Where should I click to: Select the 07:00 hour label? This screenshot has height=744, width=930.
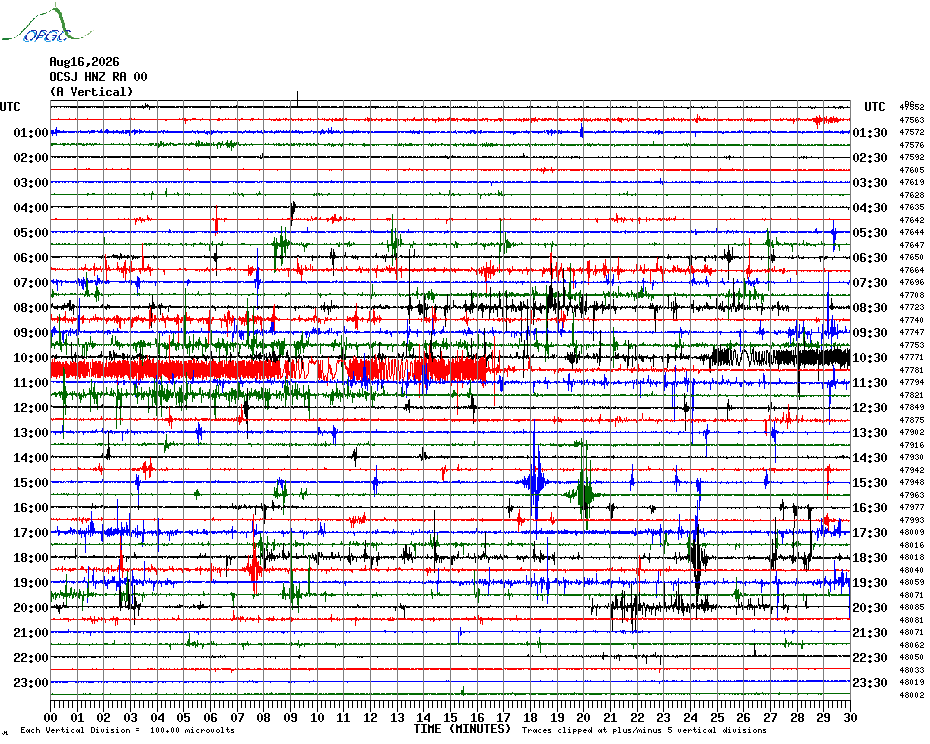pyautogui.click(x=31, y=282)
